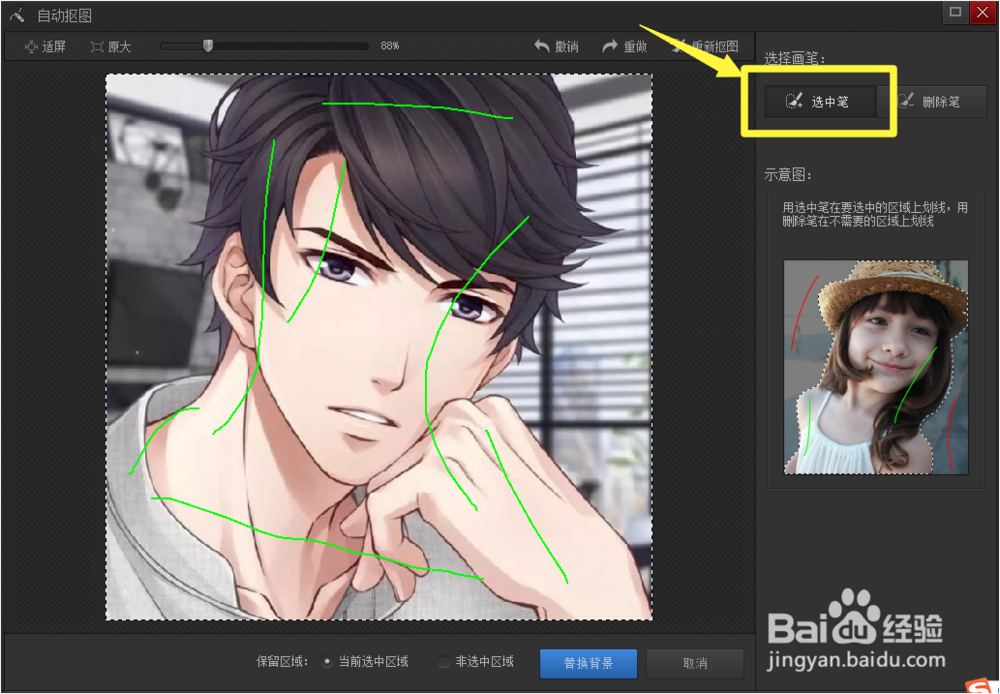Click the brush usage instruction text
This screenshot has height=694, width=1000.
click(875, 214)
